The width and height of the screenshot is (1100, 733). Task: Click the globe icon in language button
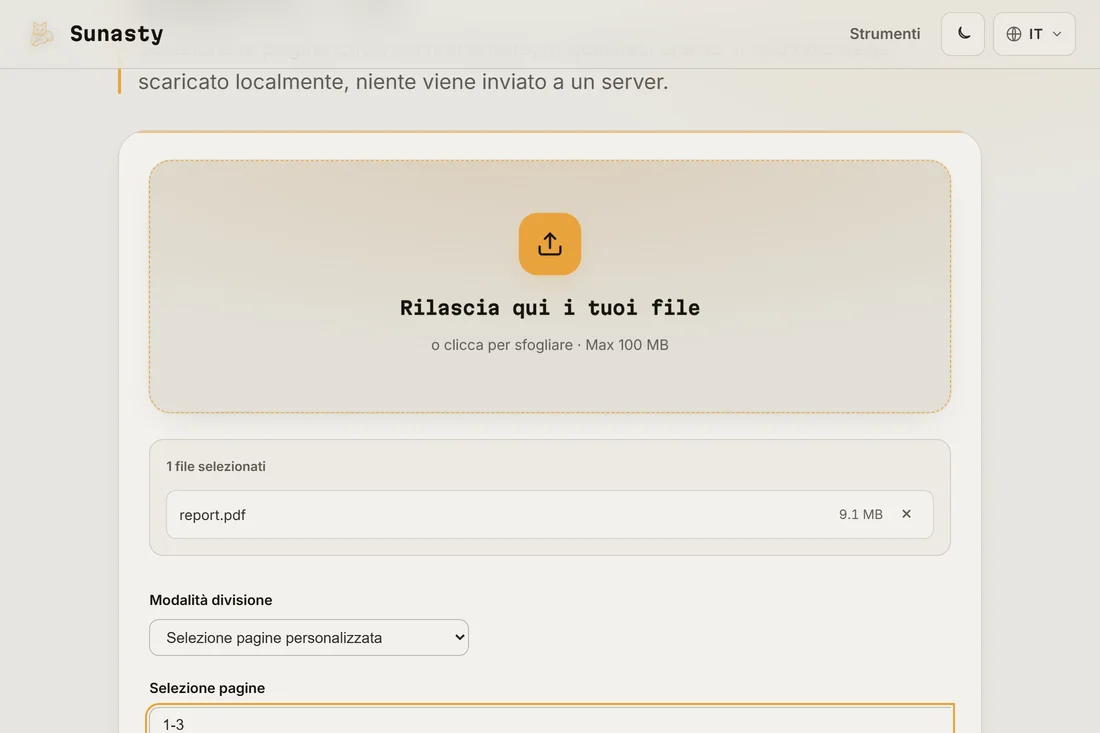(x=1014, y=34)
